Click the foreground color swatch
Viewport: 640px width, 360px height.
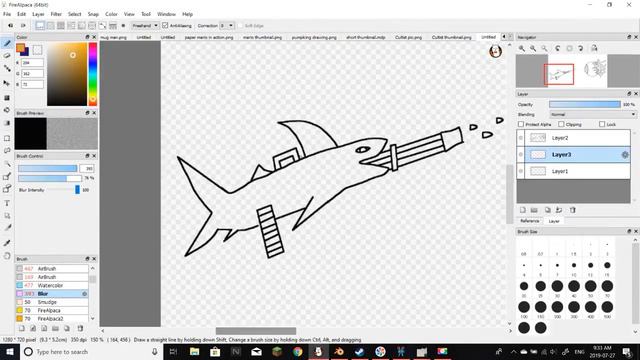pyautogui.click(x=20, y=48)
